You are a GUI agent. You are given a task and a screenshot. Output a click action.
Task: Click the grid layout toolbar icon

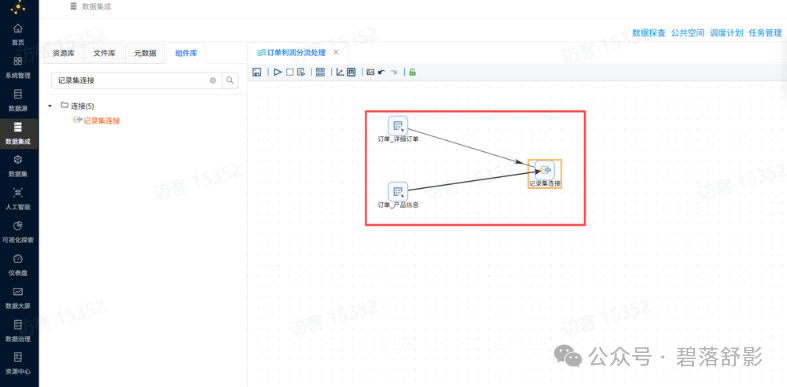point(320,72)
